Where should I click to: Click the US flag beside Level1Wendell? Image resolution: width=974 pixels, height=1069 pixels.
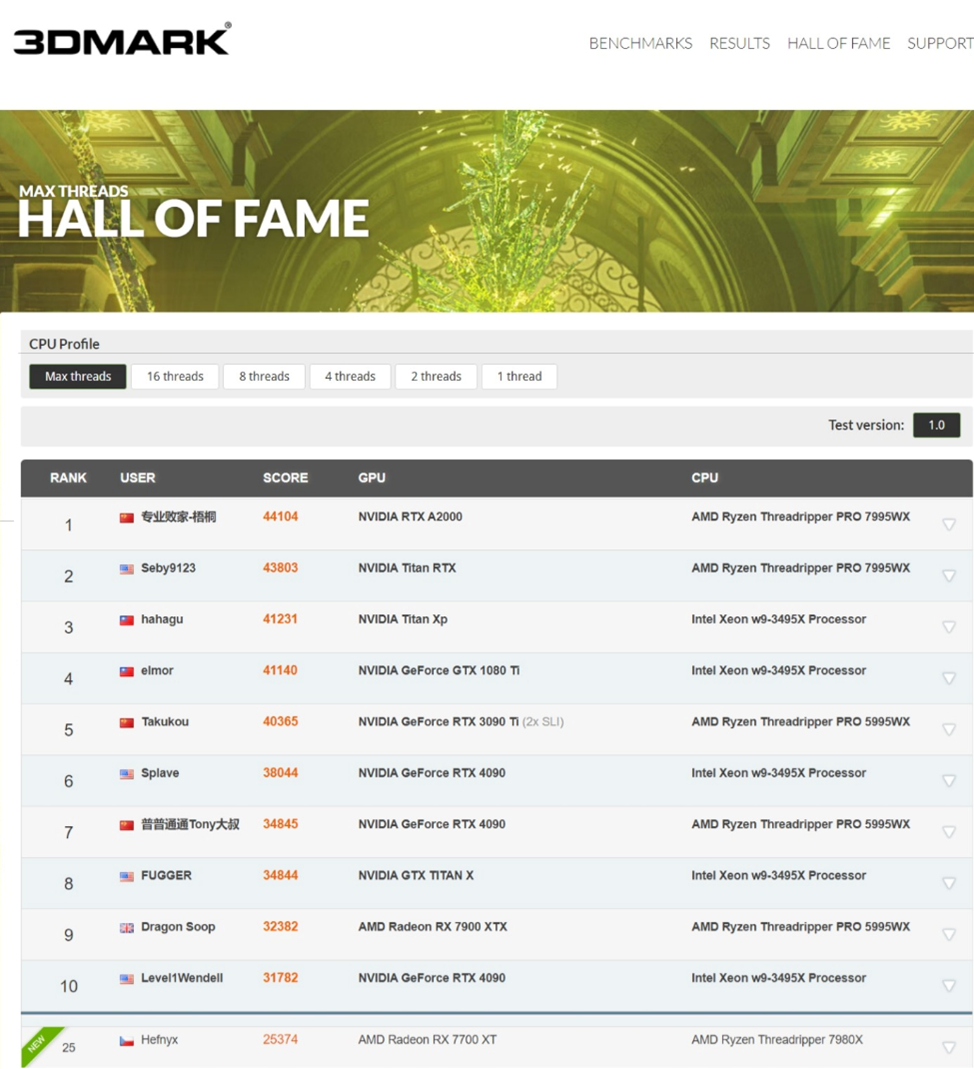[x=127, y=979]
